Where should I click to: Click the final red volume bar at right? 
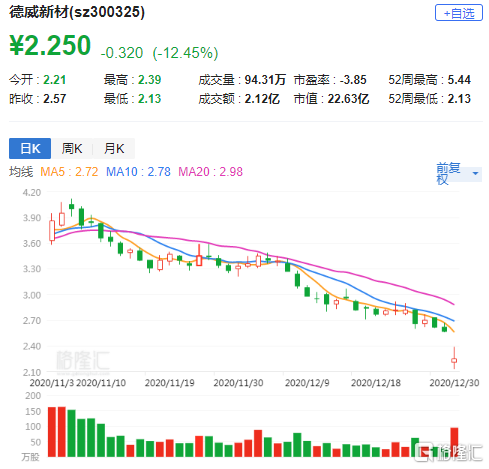454,442
